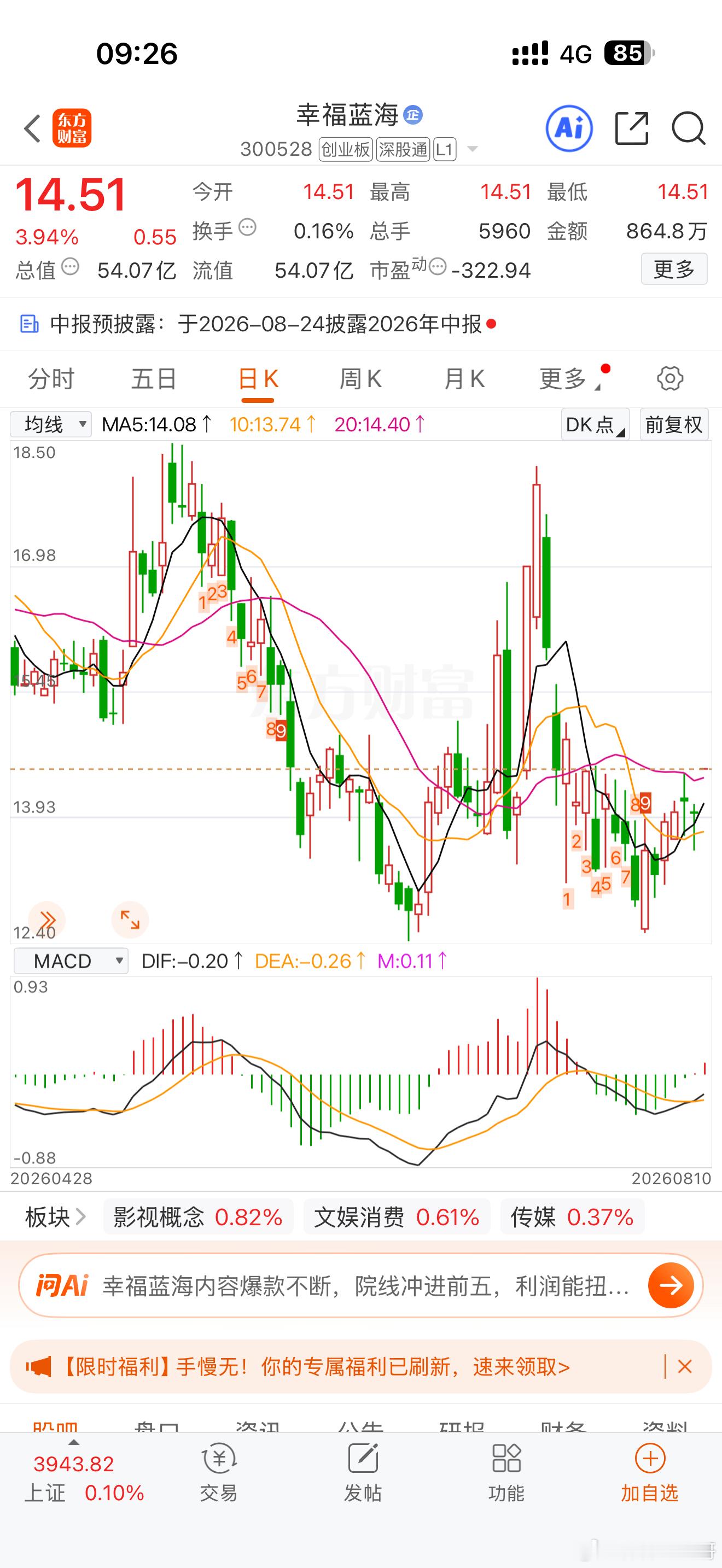Expand the stock tags dropdown arrow
This screenshot has height=1568, width=722.
click(x=472, y=149)
